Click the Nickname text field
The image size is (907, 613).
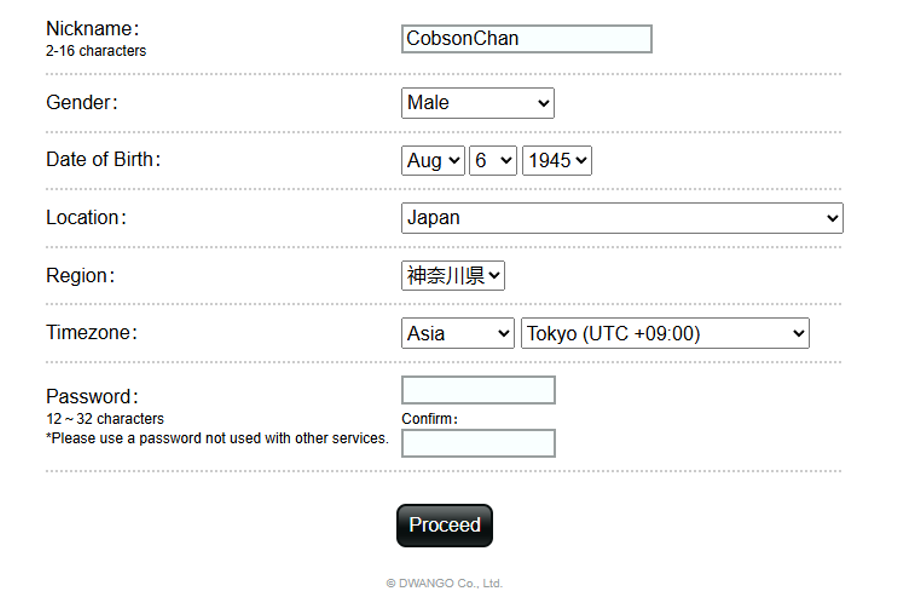[526, 39]
